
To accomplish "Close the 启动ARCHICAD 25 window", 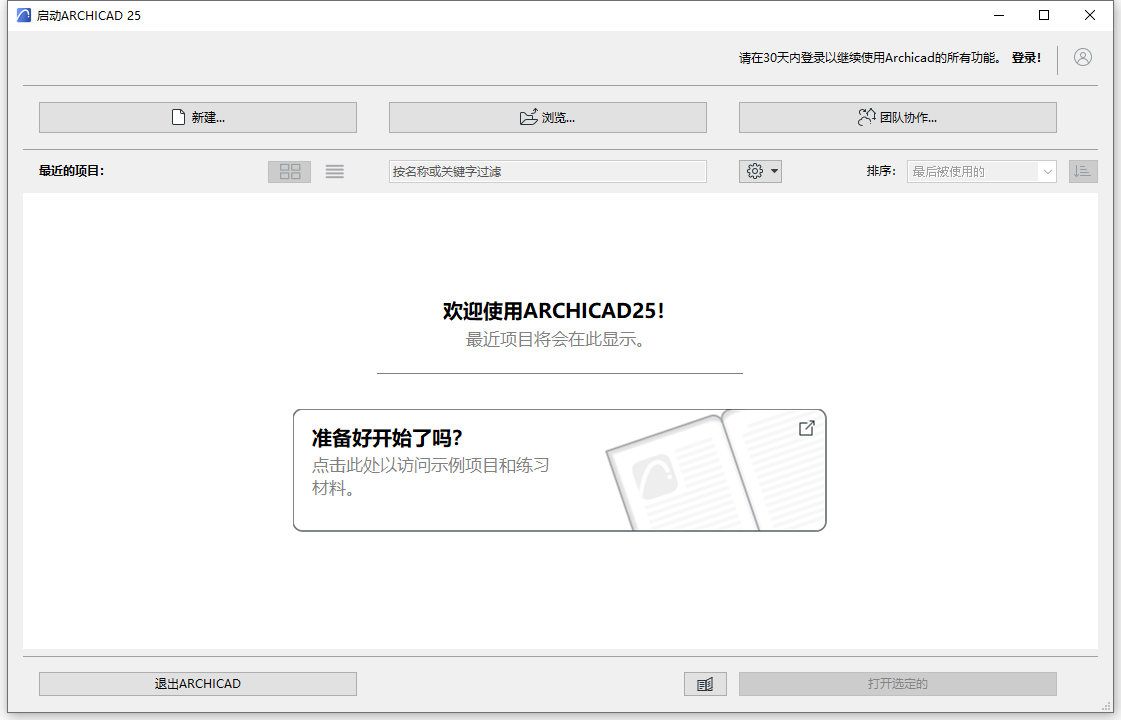I will pos(1090,15).
